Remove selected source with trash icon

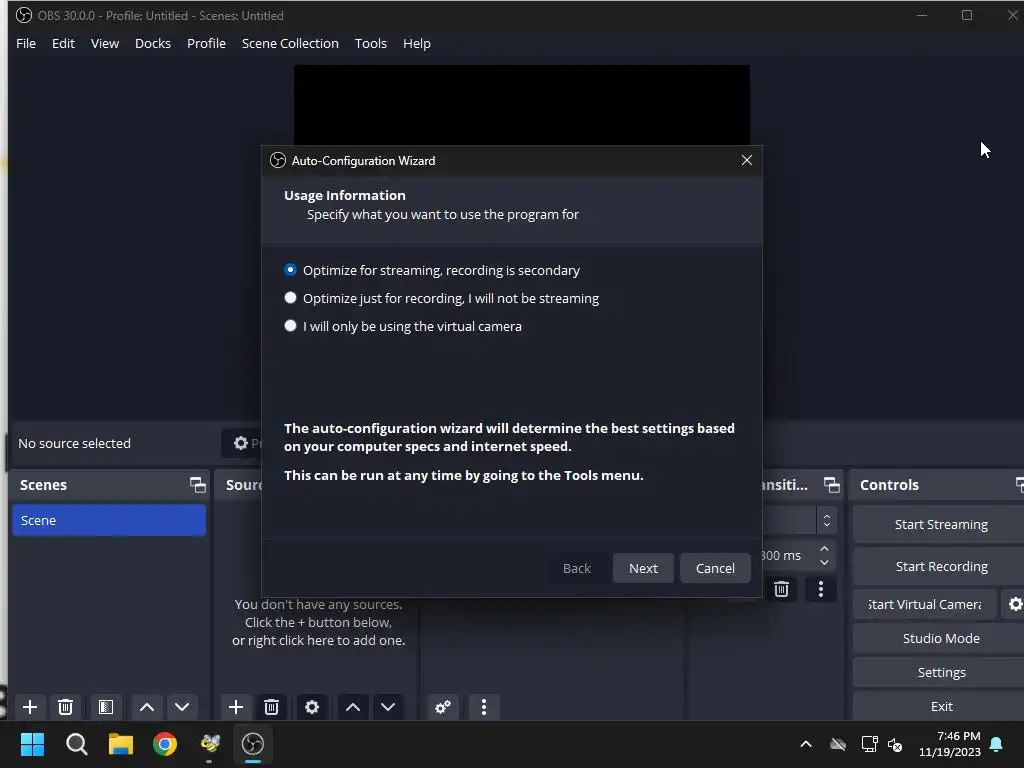(x=272, y=707)
